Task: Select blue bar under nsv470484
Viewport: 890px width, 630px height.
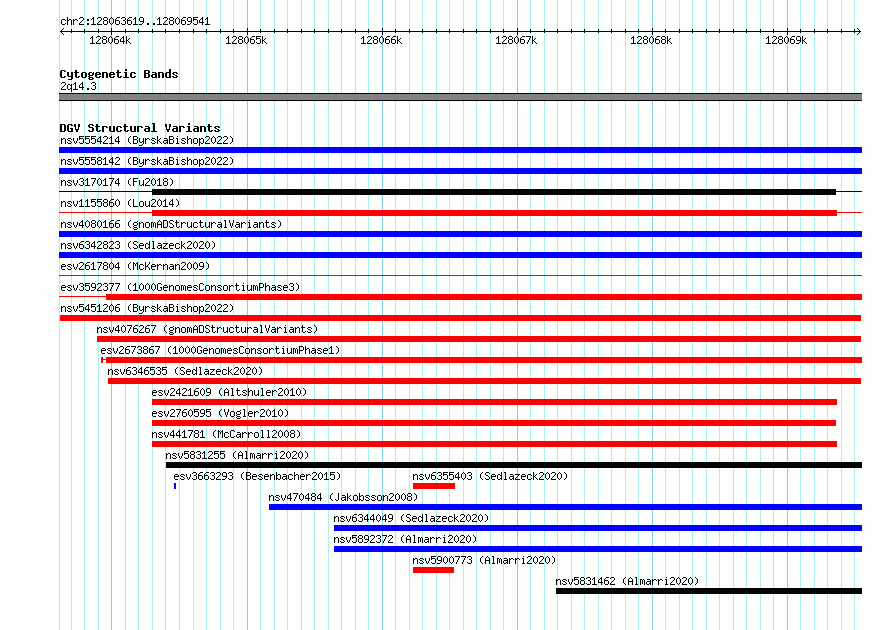Action: pos(565,507)
